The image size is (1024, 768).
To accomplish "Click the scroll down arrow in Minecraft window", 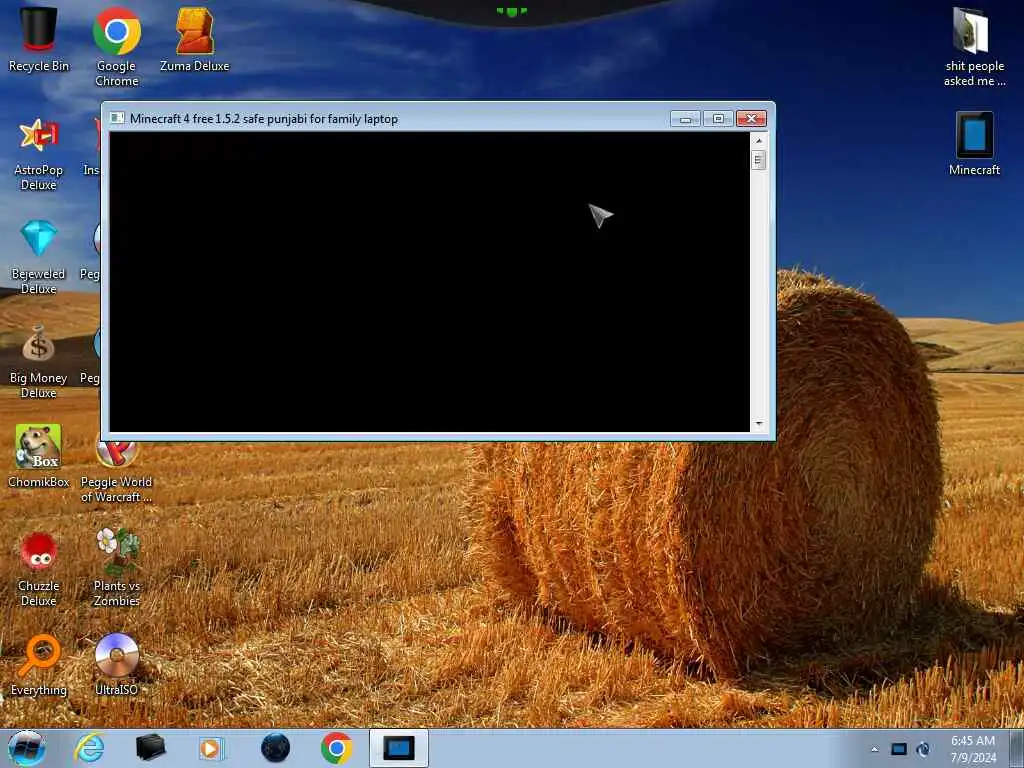I will click(758, 424).
